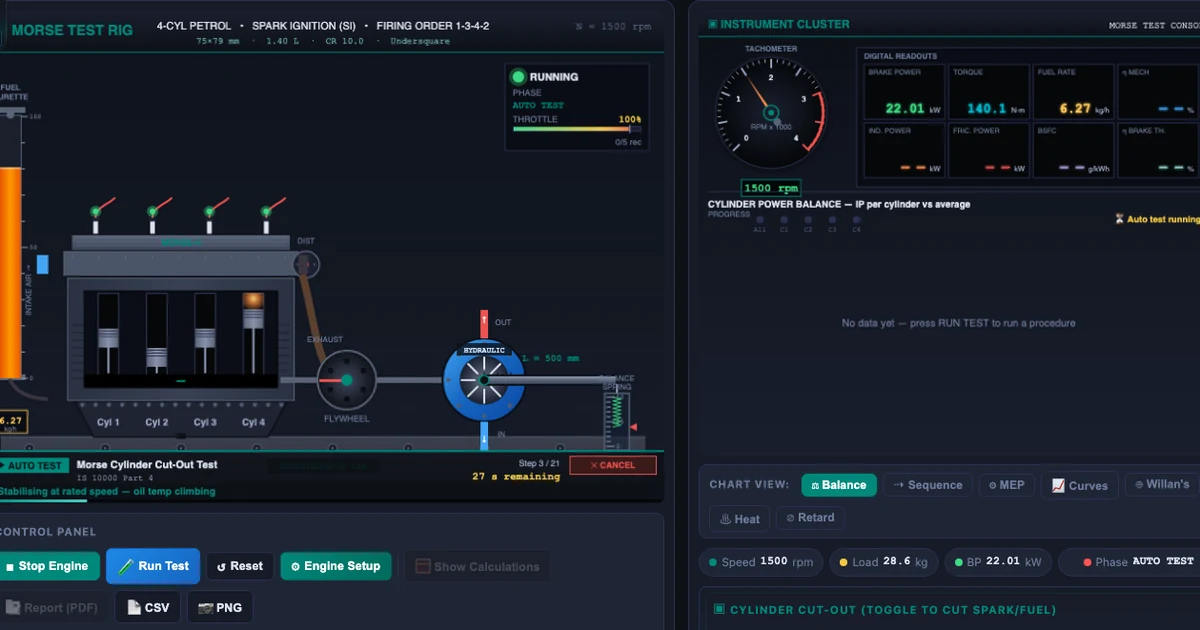
Task: Click the distributor DIST icon
Action: click(x=306, y=264)
